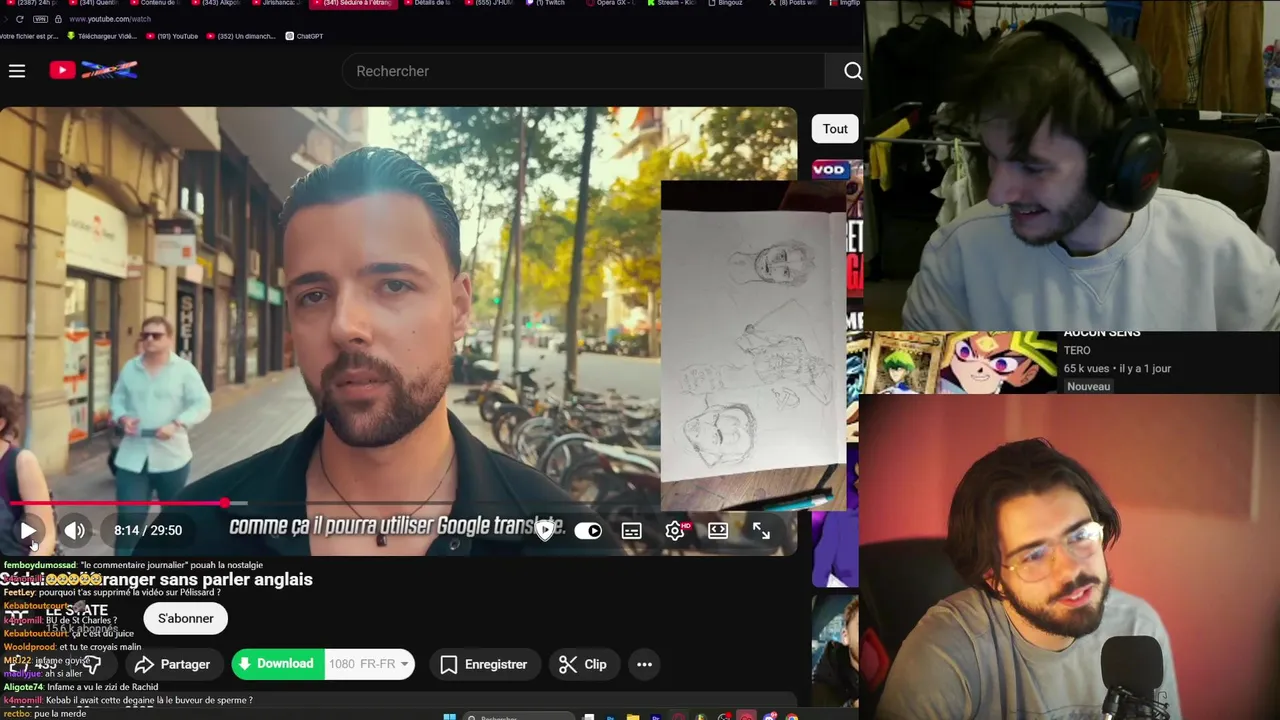Viewport: 1280px width, 720px height.
Task: Open the ChatGPT bookmark
Action: tap(304, 36)
